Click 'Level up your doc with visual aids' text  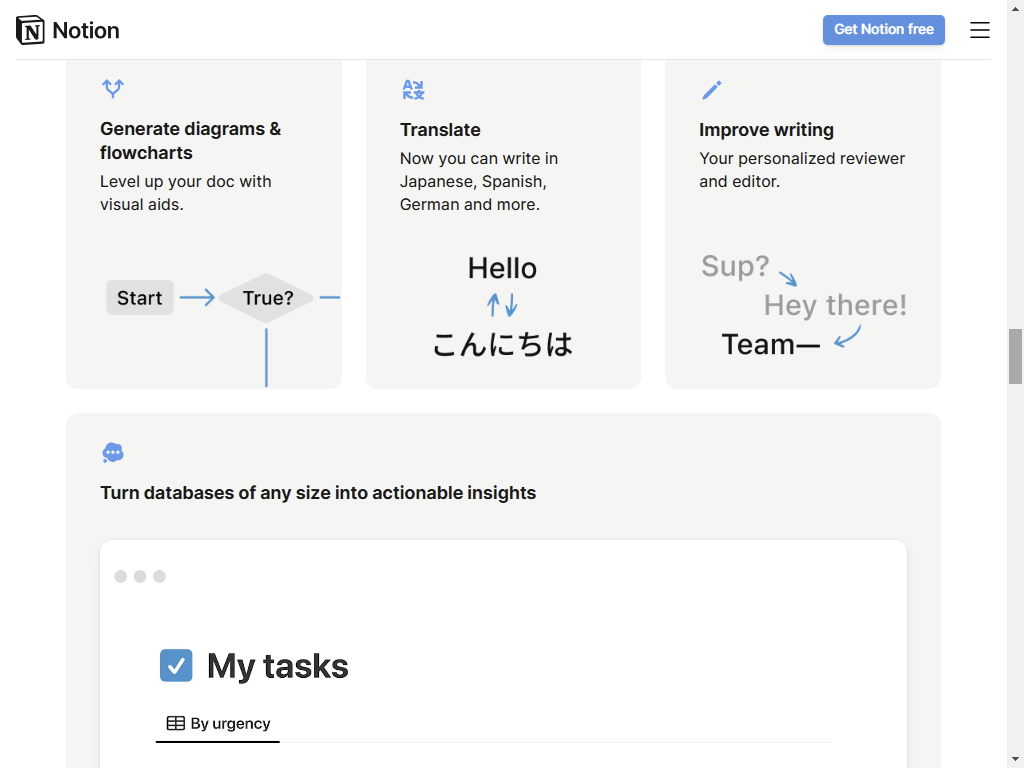pos(185,193)
